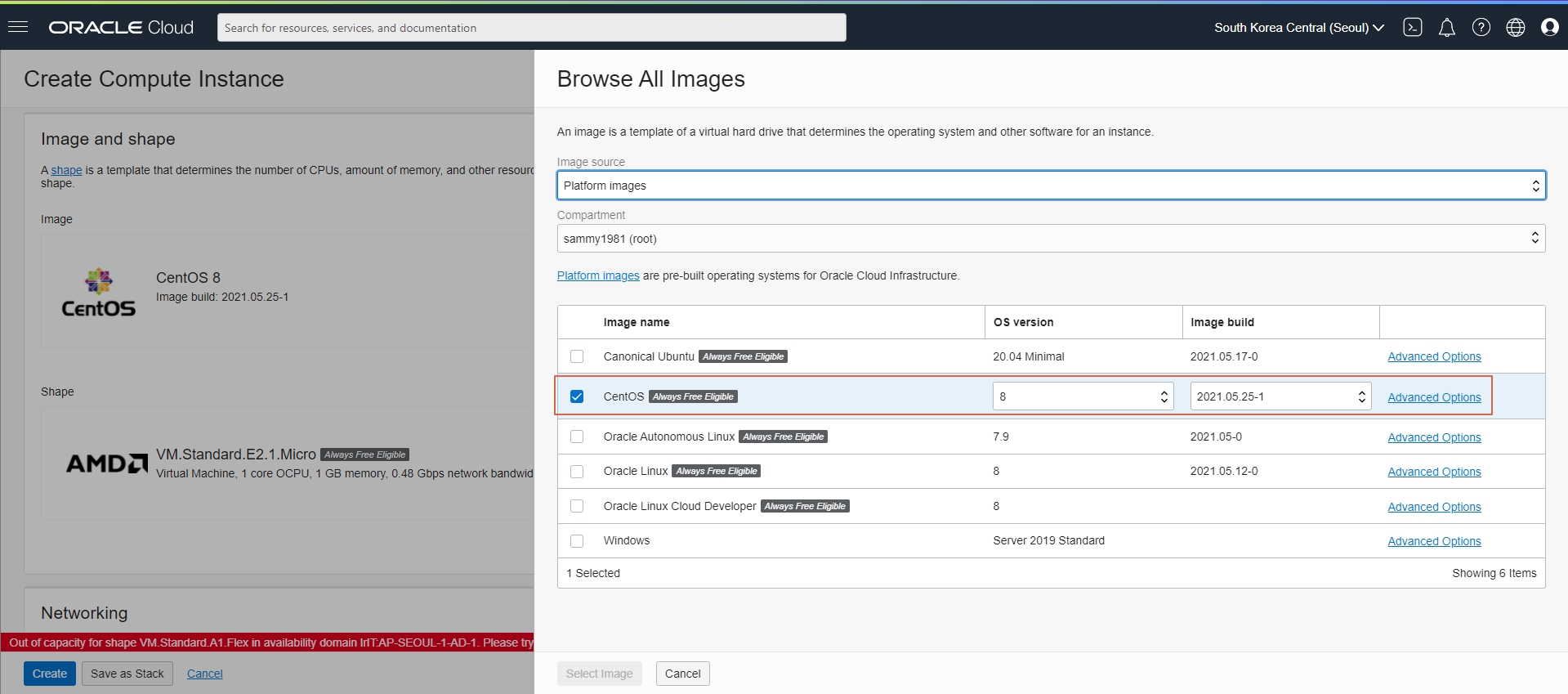Open the CentOS OS version dropdown

click(x=1083, y=396)
